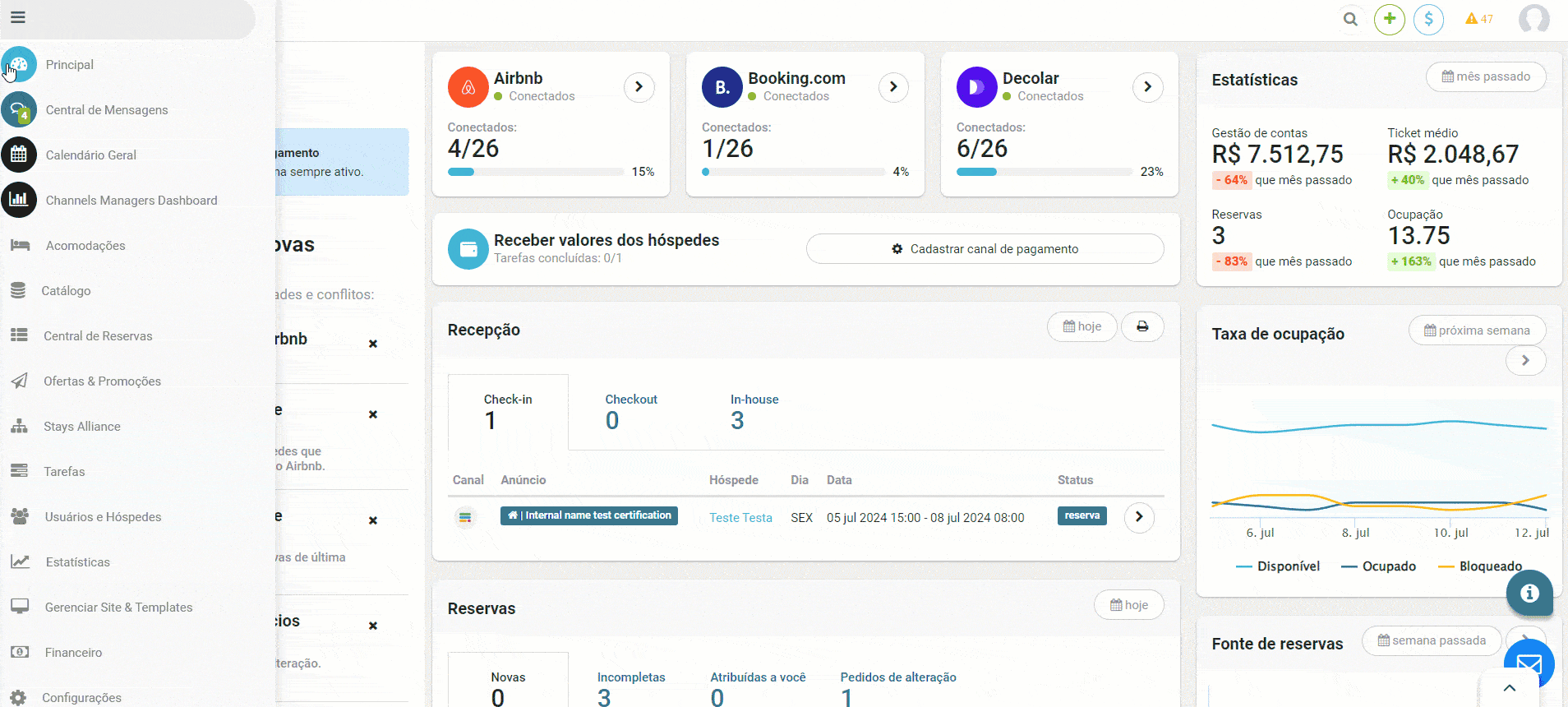
Task: Select Catálogo database icon
Action: click(18, 290)
